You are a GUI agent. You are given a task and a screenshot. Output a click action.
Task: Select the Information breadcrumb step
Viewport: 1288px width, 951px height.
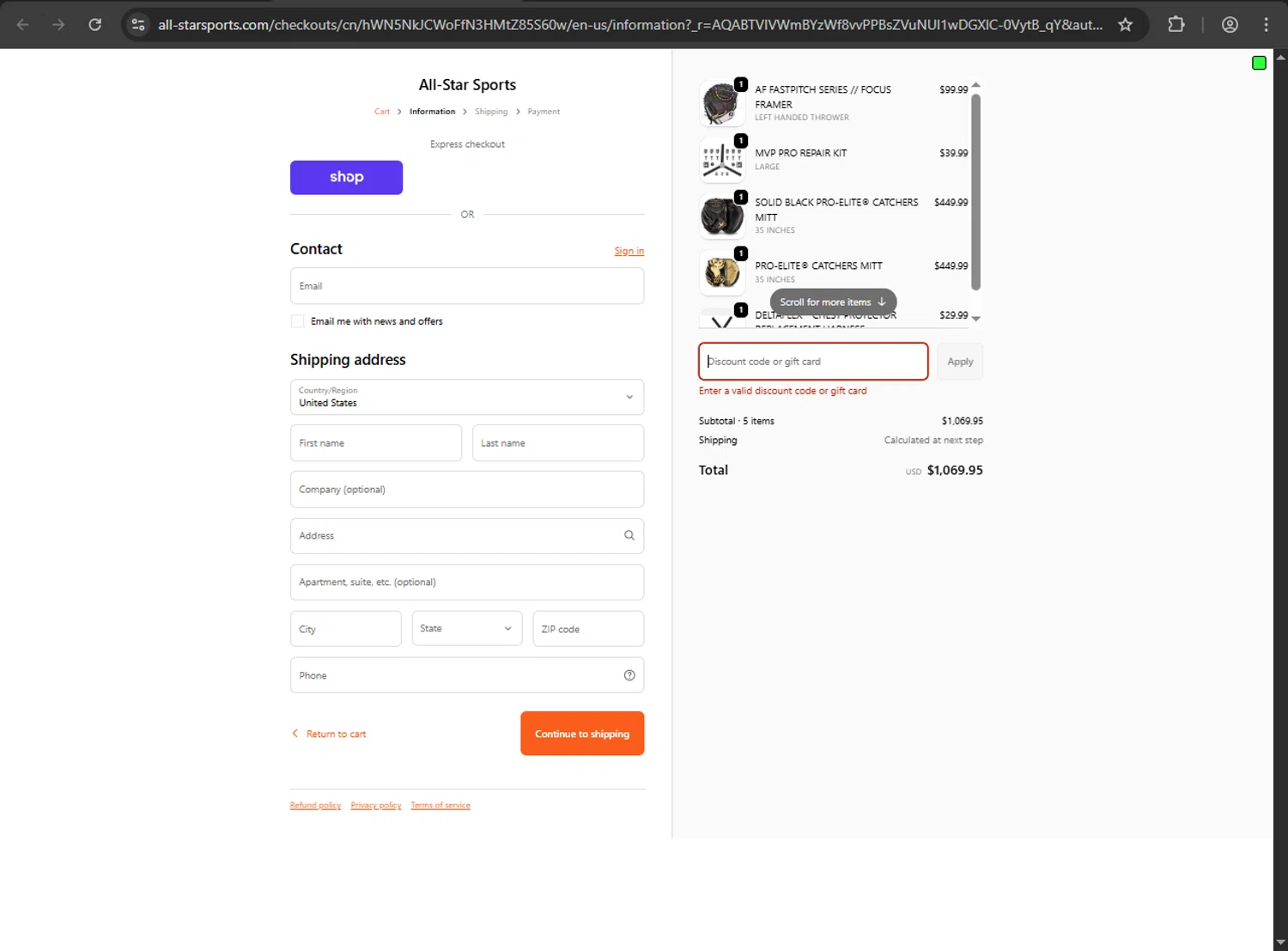432,112
